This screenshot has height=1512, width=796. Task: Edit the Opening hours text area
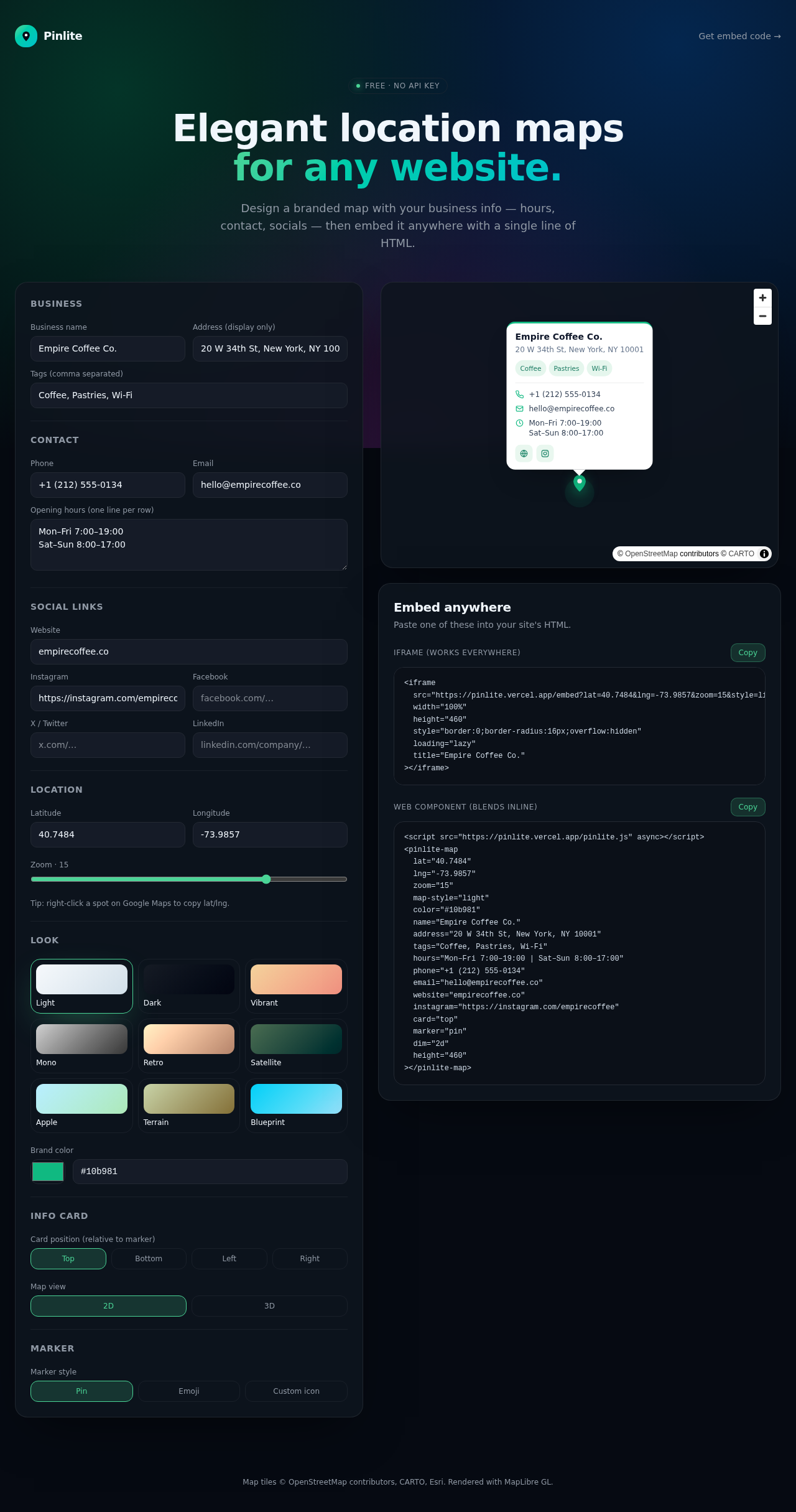pos(189,544)
